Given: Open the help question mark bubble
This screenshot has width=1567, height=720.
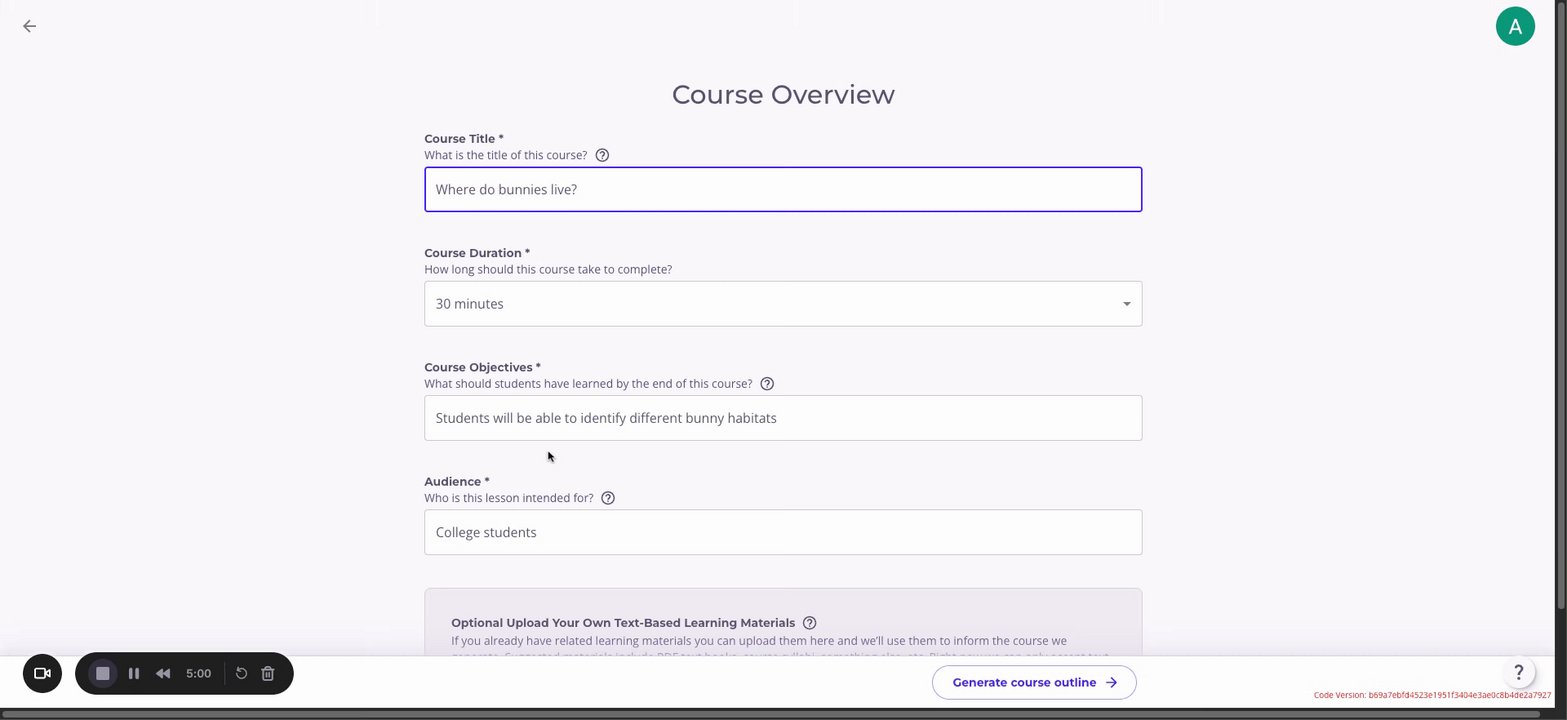Looking at the screenshot, I should coord(1518,672).
